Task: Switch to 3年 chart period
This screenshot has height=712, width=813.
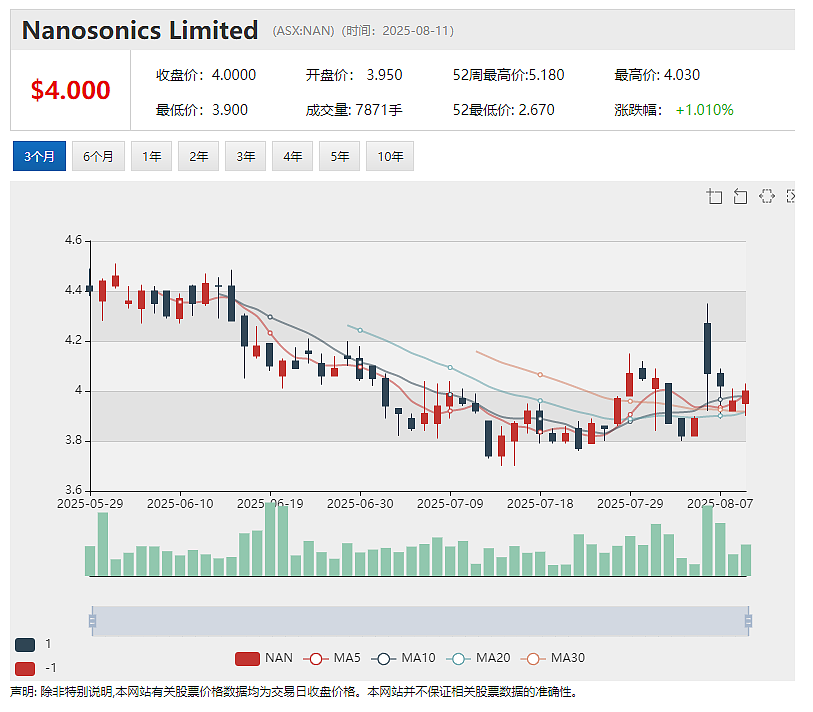Action: 245,156
